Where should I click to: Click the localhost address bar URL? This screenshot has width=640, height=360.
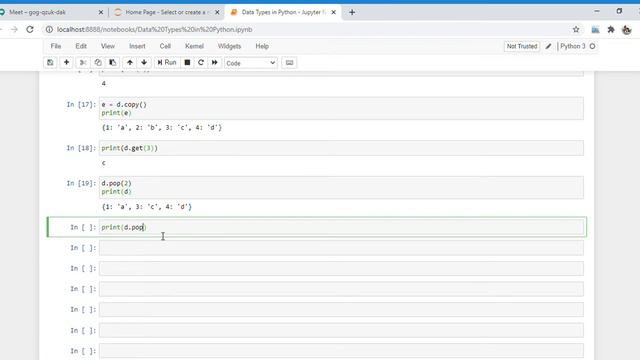coord(155,29)
